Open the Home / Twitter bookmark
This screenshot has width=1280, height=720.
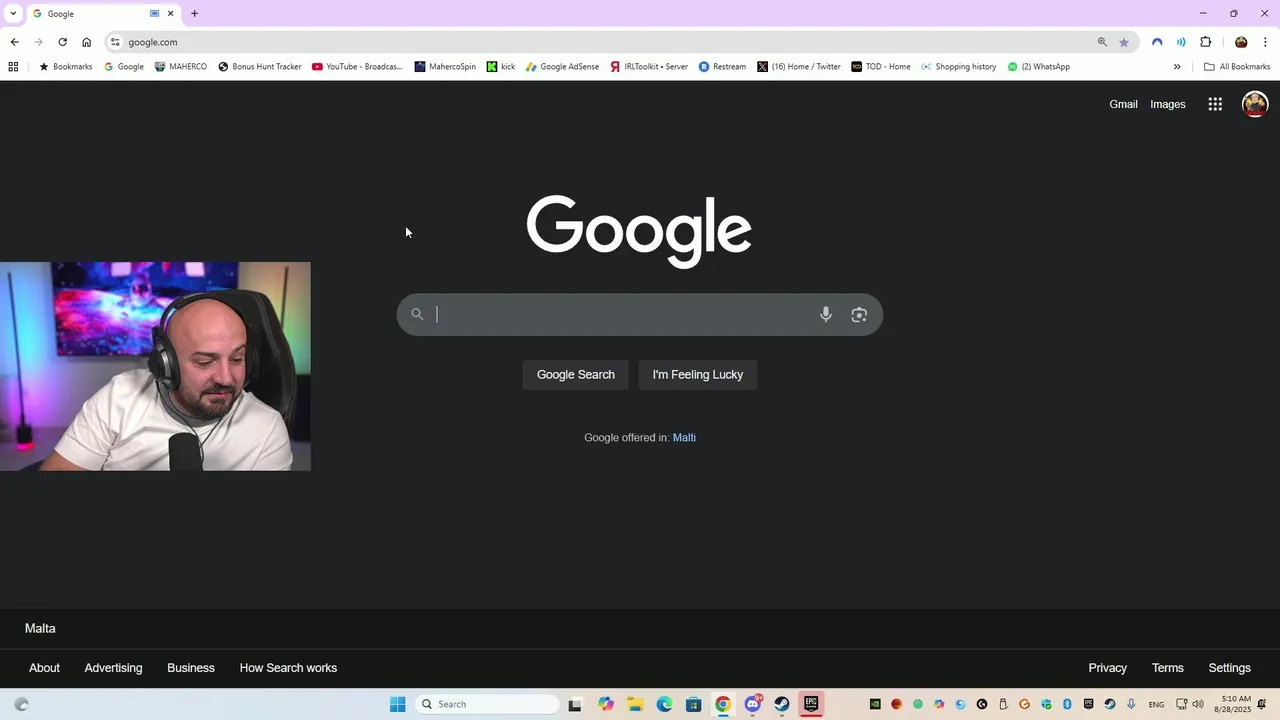pos(799,67)
